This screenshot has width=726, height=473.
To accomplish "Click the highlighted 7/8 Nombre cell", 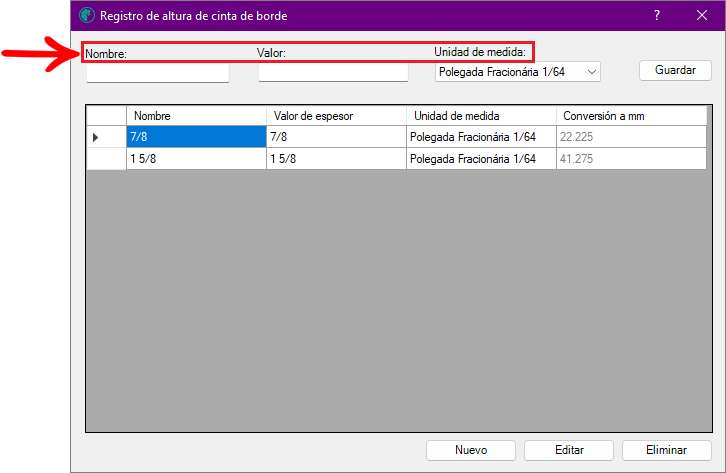I will (196, 137).
